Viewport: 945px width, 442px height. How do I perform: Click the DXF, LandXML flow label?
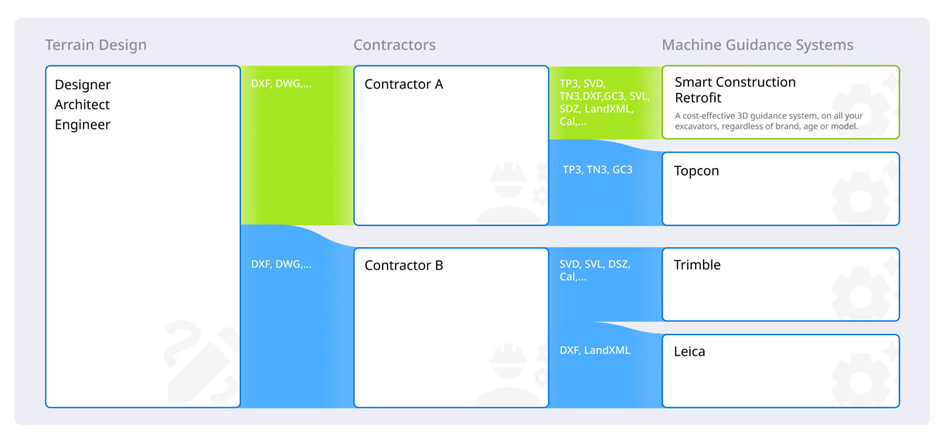pyautogui.click(x=595, y=350)
